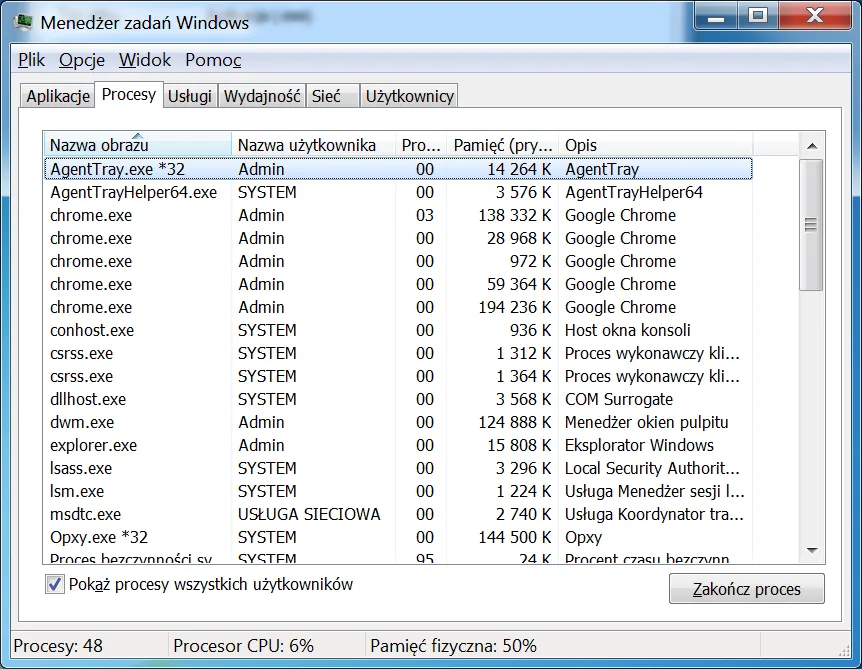This screenshot has width=862, height=669.
Task: Click the scrollbar down arrow
Action: (x=811, y=550)
